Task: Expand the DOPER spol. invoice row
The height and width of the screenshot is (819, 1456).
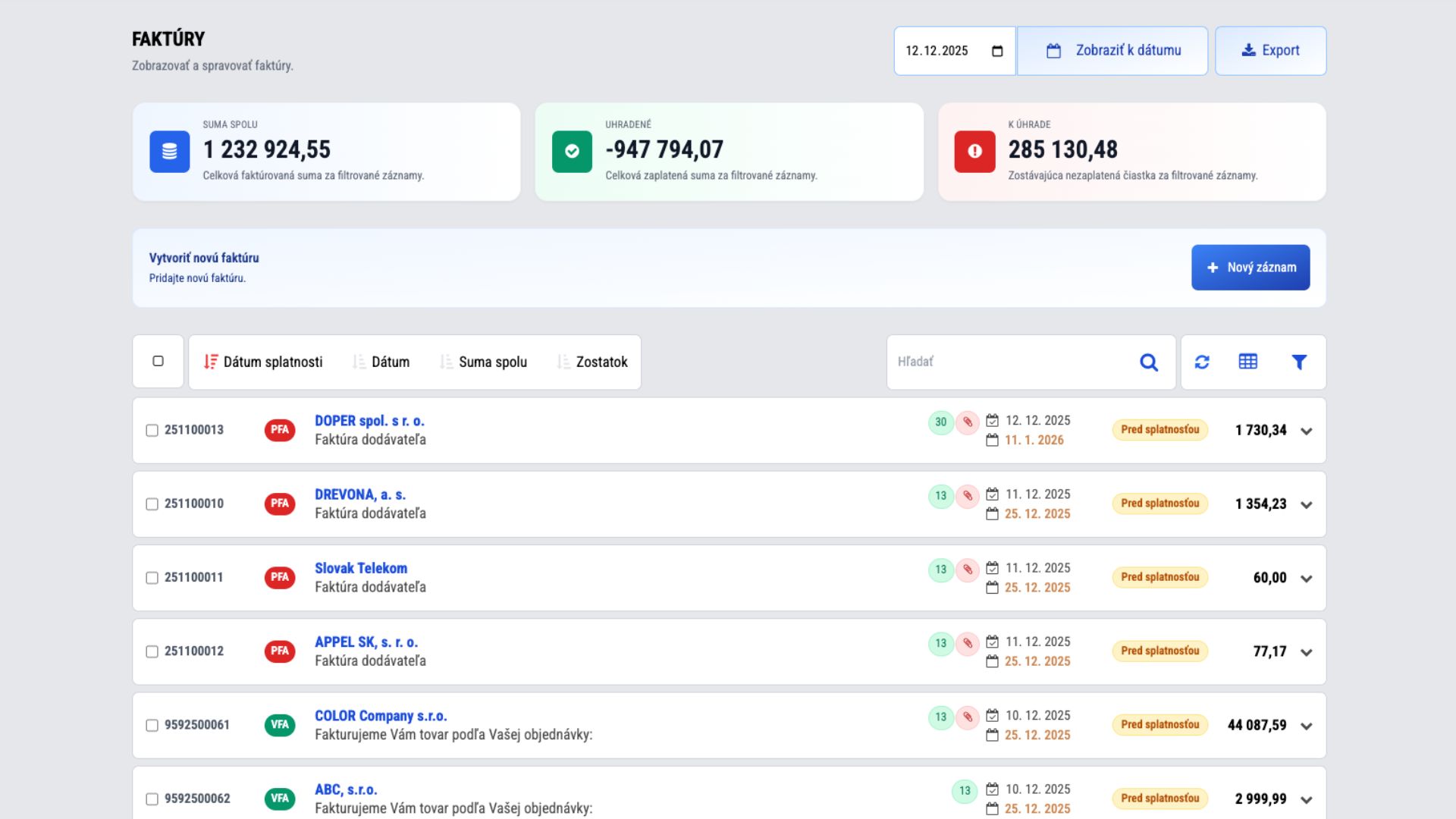Action: [1306, 431]
